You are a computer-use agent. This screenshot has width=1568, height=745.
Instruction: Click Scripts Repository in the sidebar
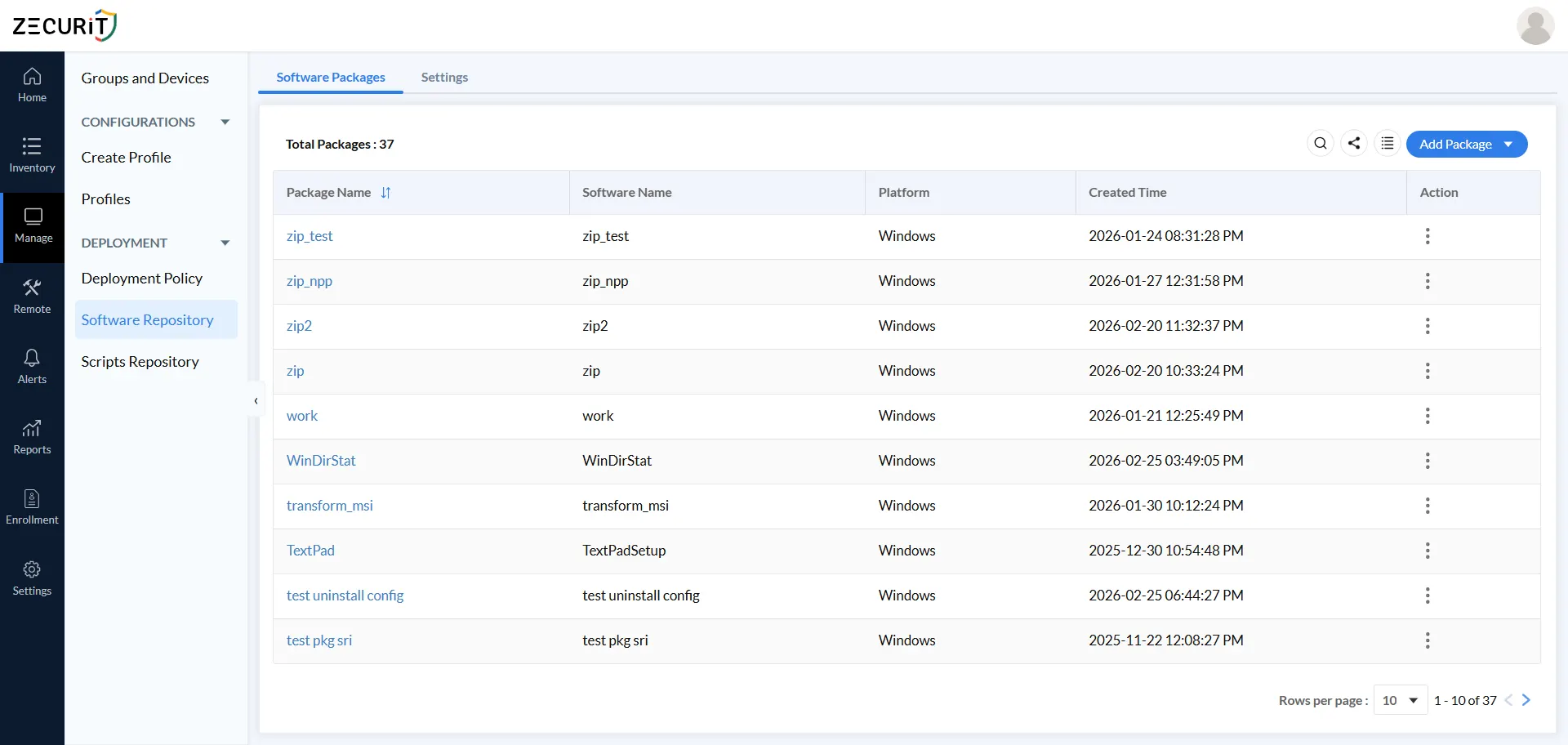click(x=140, y=361)
